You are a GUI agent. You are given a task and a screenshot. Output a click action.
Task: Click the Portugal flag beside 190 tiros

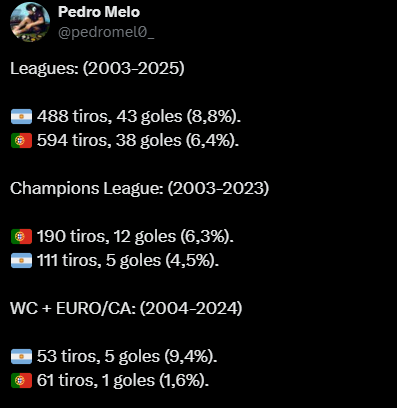click(x=22, y=236)
